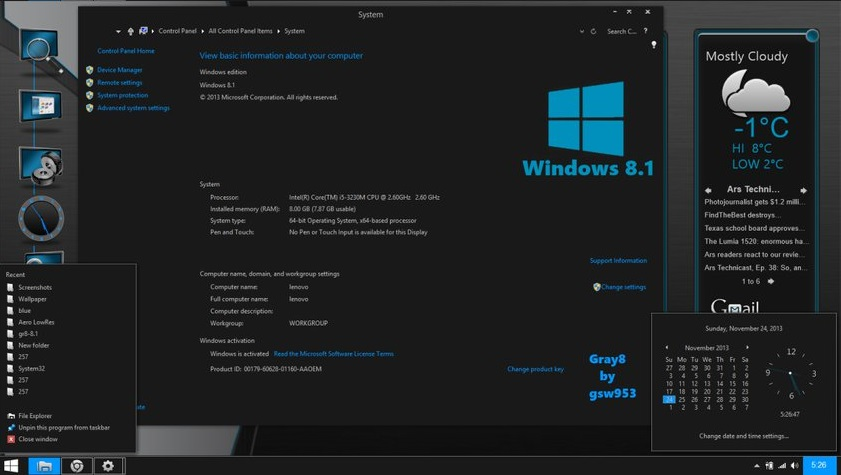The height and width of the screenshot is (475, 841).
Task: Open Wallpaper from the Recent jump list
Action: (32, 299)
